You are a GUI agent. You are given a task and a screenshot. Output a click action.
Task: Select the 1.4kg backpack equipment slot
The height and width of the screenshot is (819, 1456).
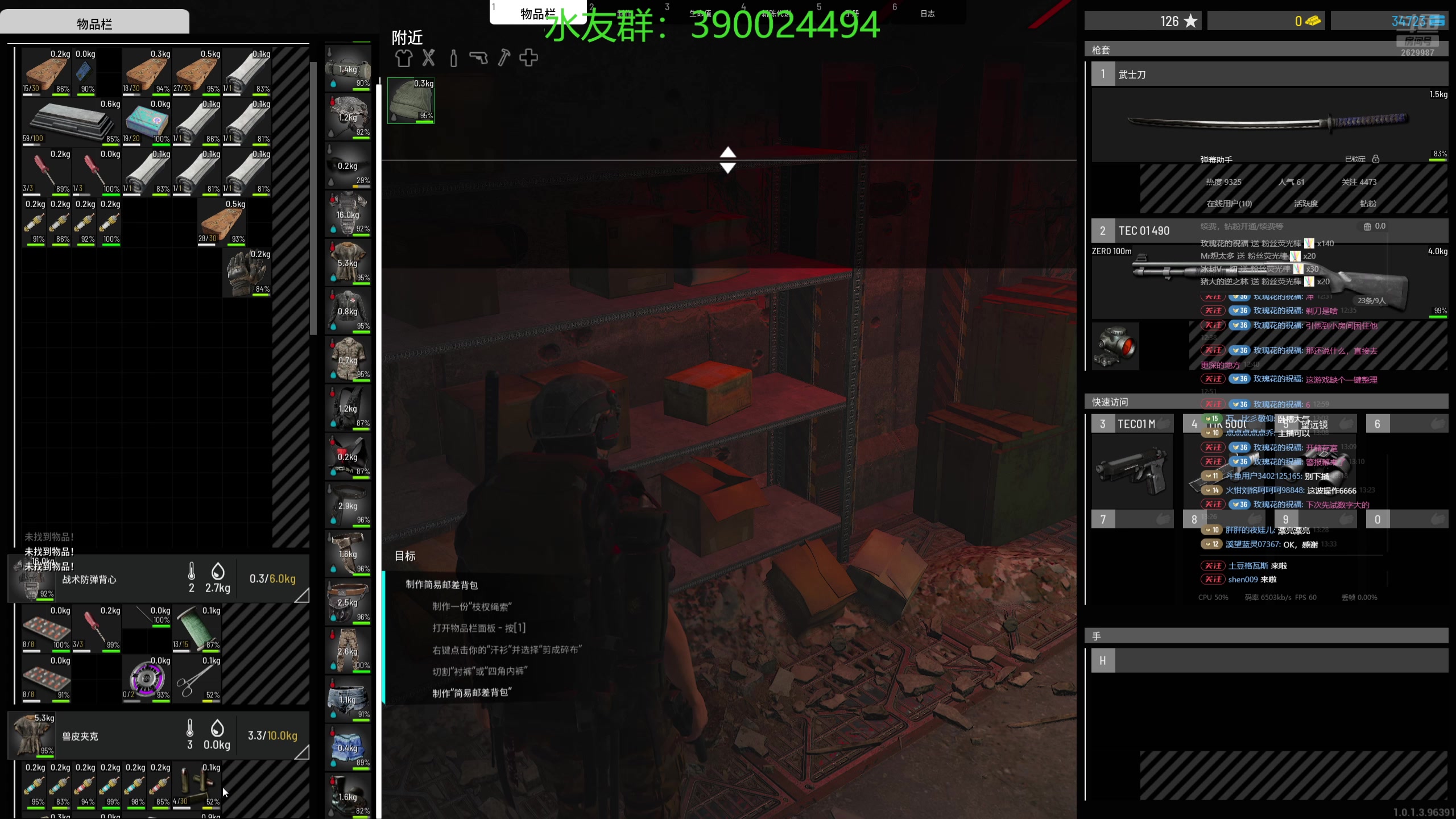coord(348,68)
